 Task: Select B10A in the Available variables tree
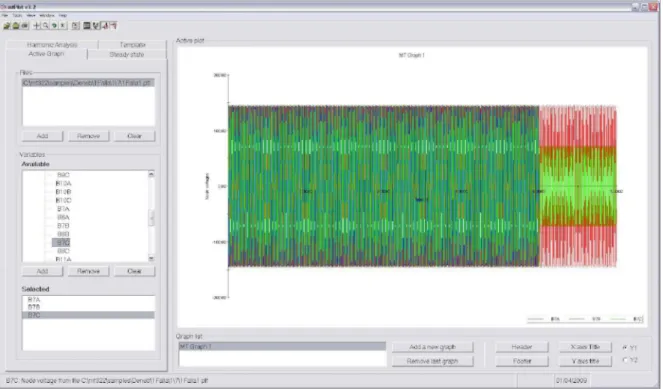tap(63, 184)
